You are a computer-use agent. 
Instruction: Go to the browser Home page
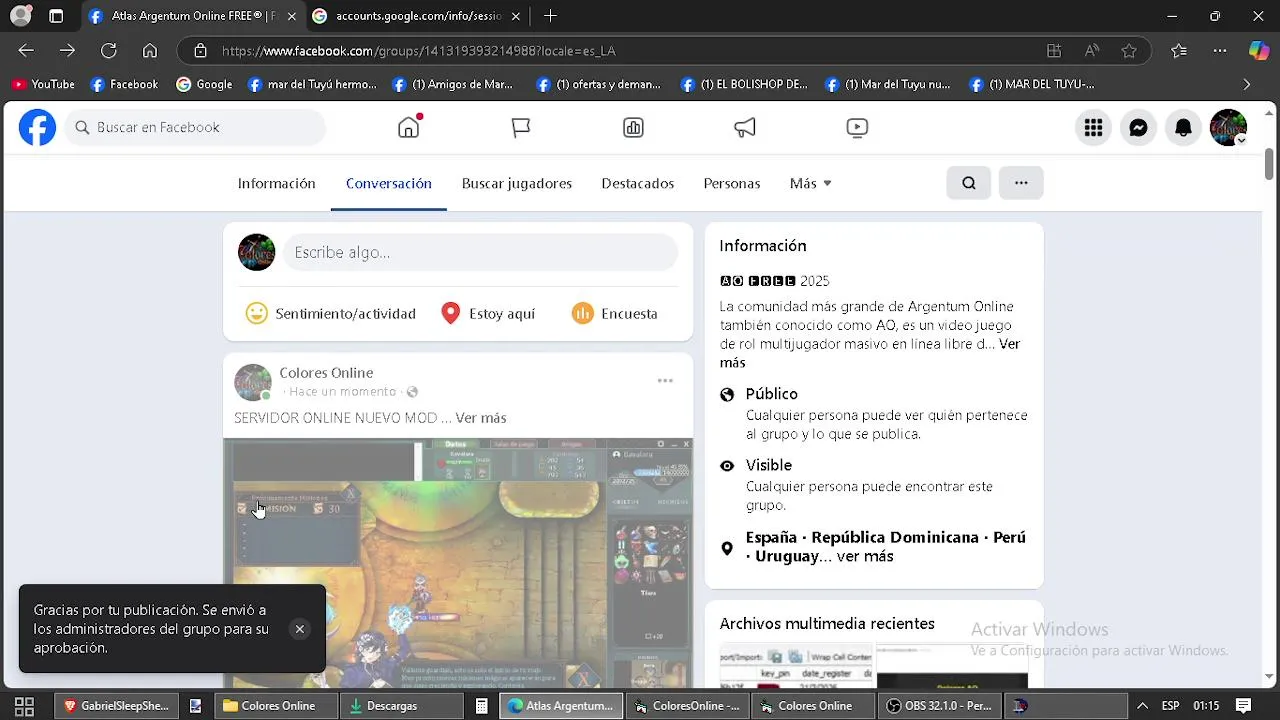[x=149, y=51]
